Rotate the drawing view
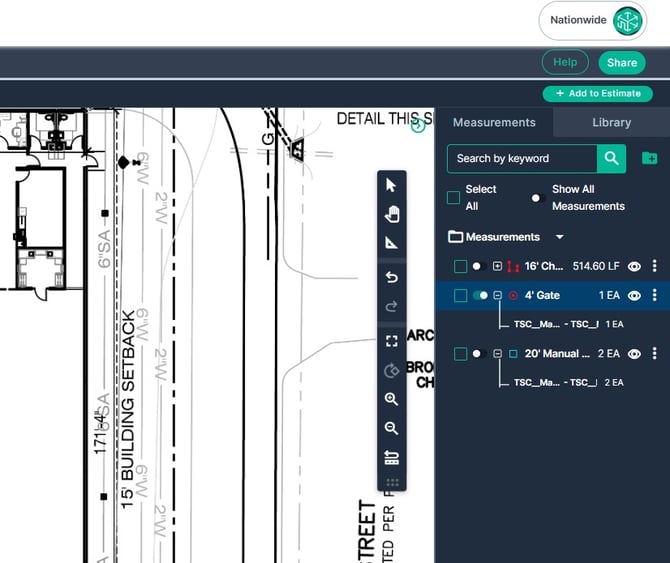Screen dimensions: 670x563 [391, 370]
